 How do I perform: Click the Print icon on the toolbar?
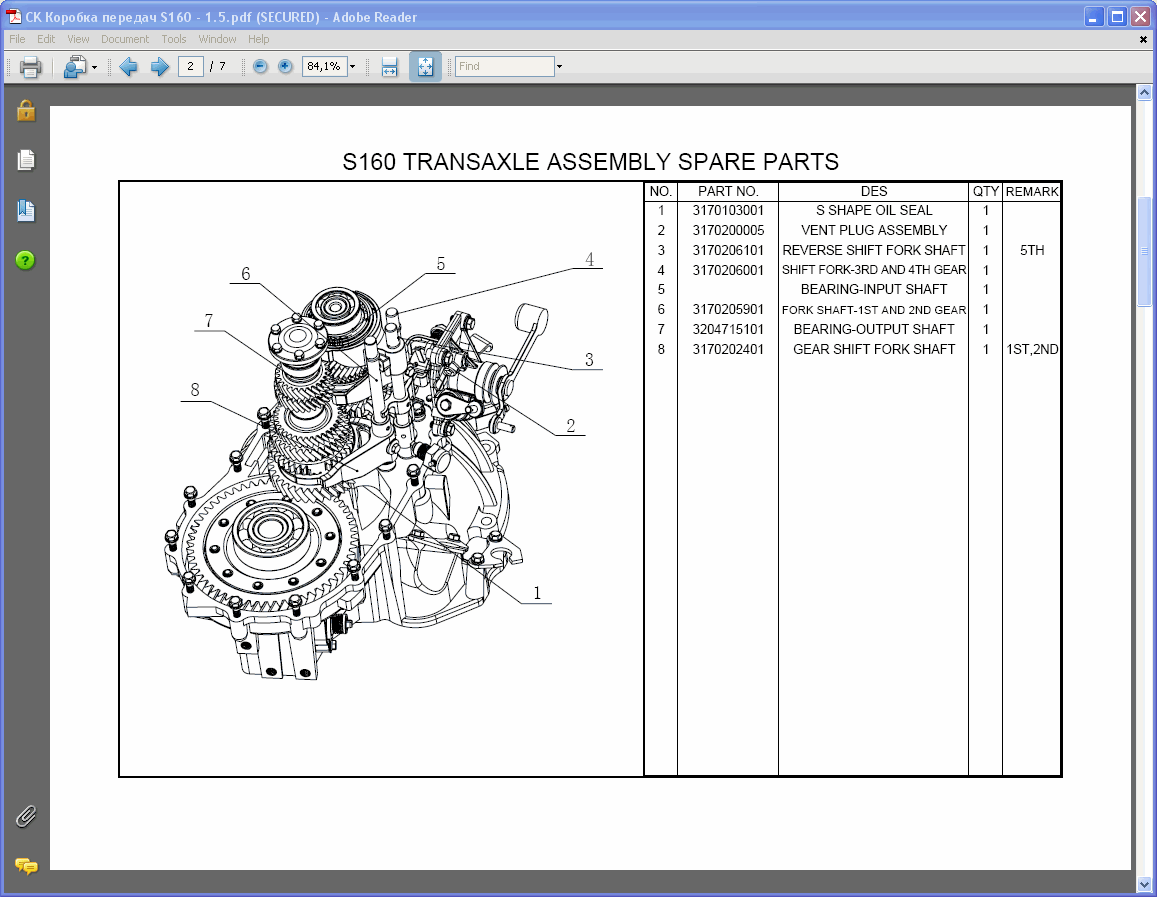(30, 67)
